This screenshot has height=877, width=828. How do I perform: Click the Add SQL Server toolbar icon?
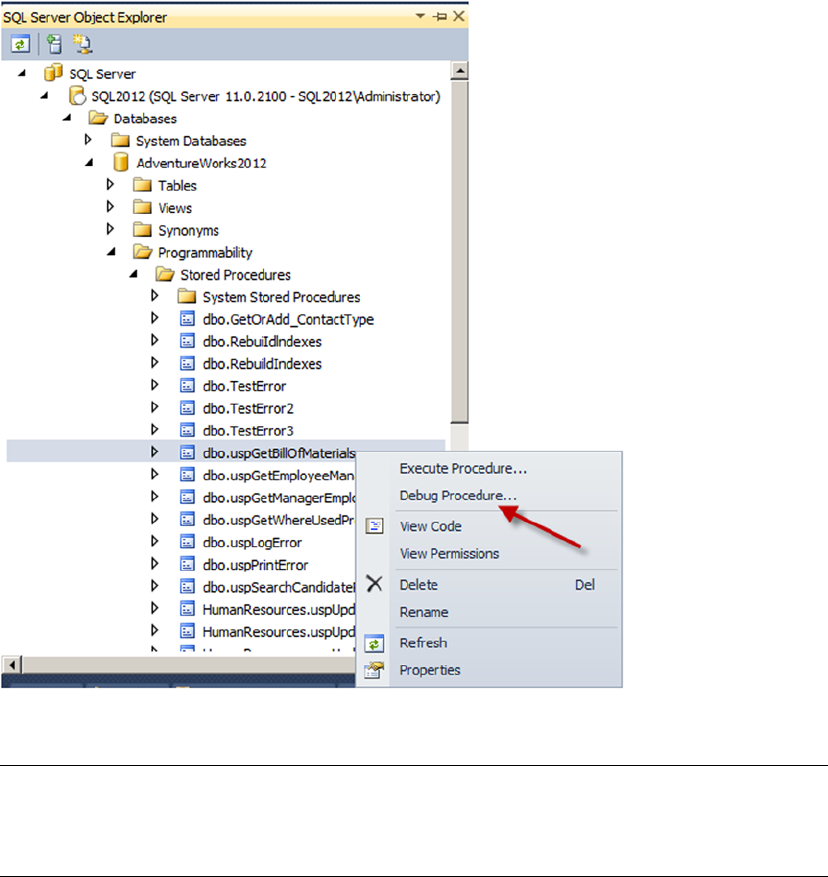coord(54,44)
